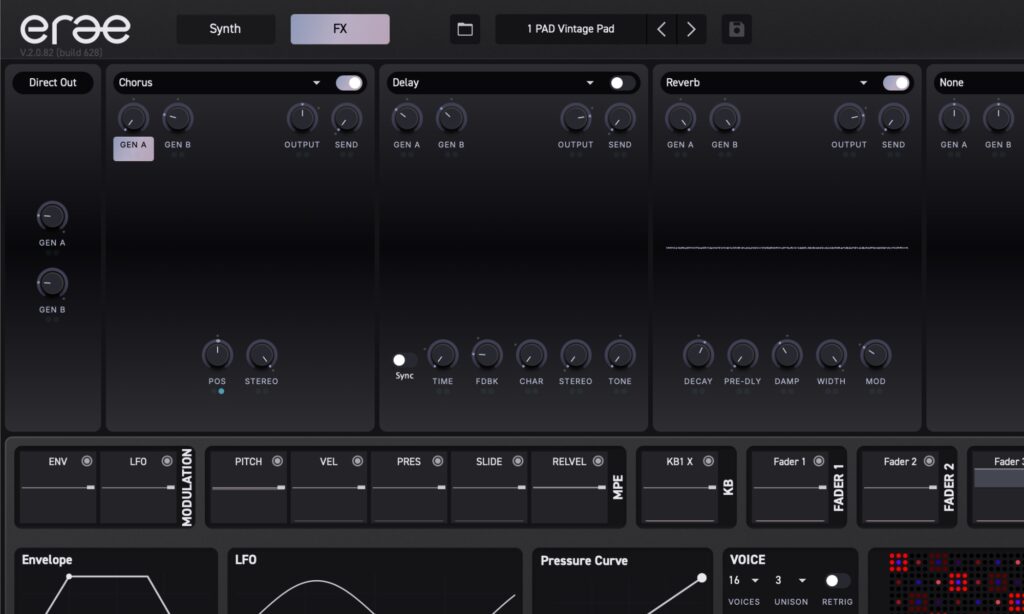Click the LFO modulation target icon
The height and width of the screenshot is (614, 1024).
tap(167, 461)
